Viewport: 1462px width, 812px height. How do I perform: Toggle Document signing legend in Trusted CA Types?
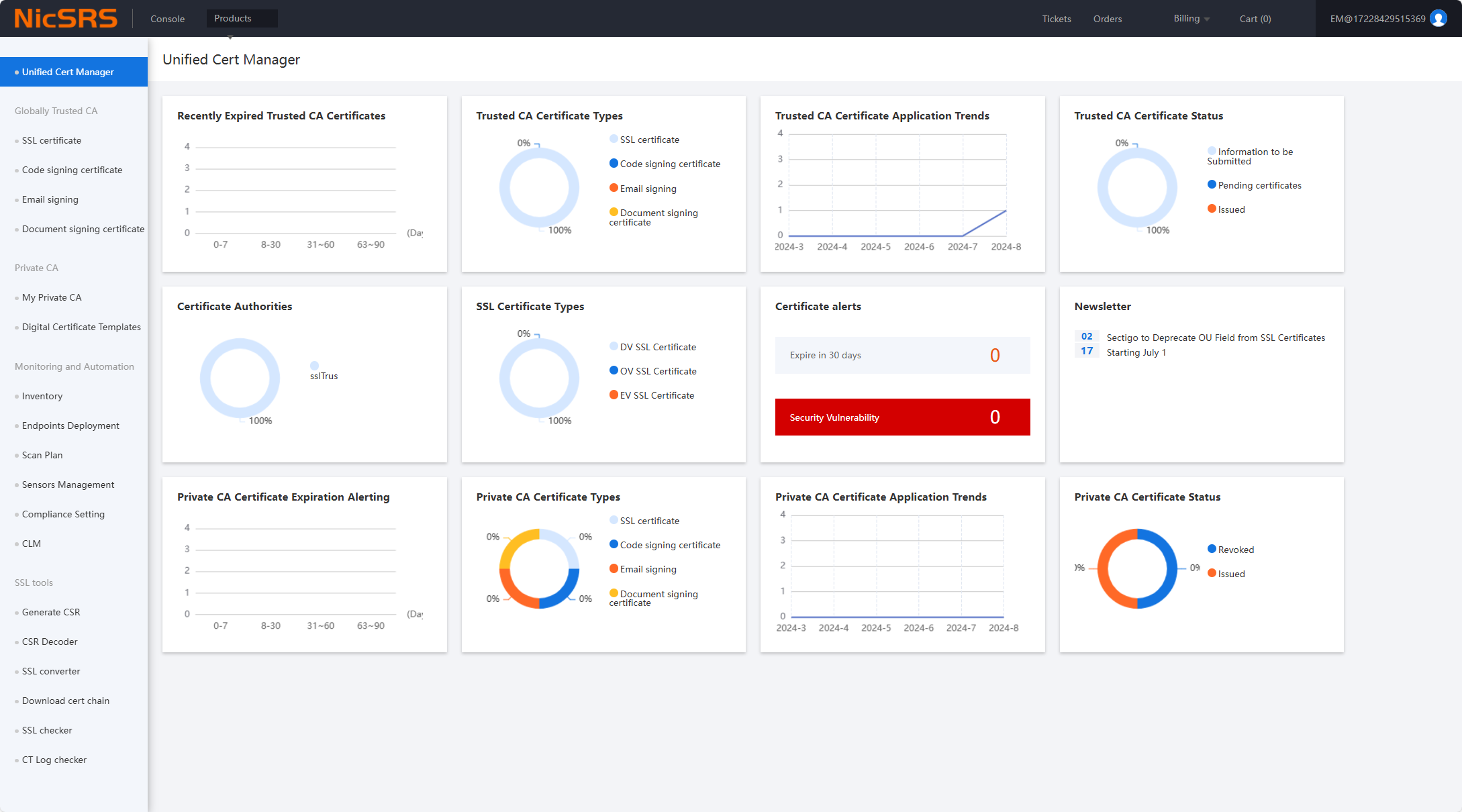pos(654,217)
